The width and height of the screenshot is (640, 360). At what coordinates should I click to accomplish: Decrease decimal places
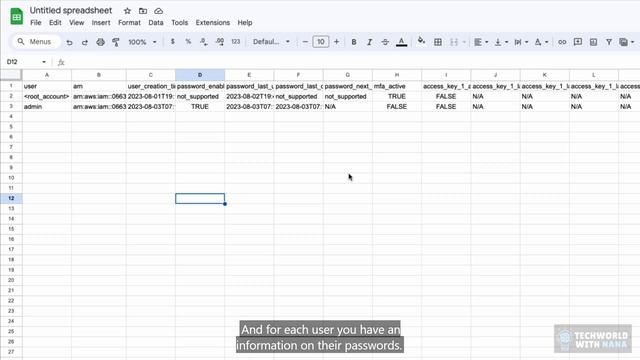coord(204,42)
